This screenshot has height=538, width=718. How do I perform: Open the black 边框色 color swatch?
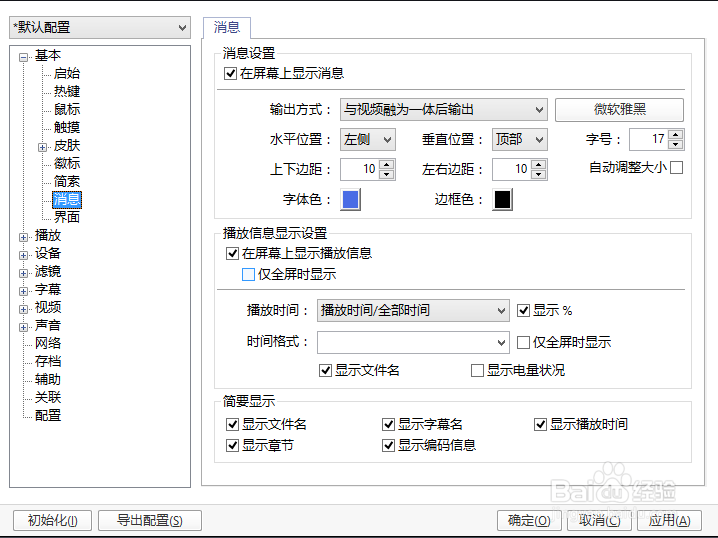[502, 200]
